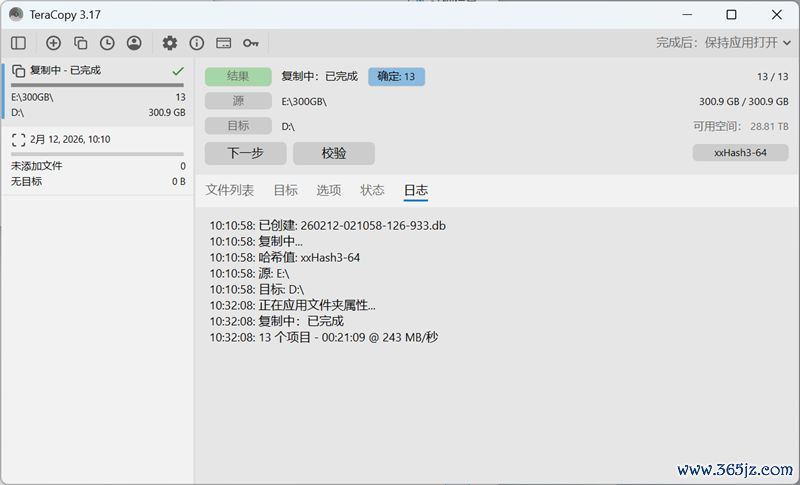Open the 完成后 保持应用打开 dropdown
Screen dimensions: 800x485
723,42
